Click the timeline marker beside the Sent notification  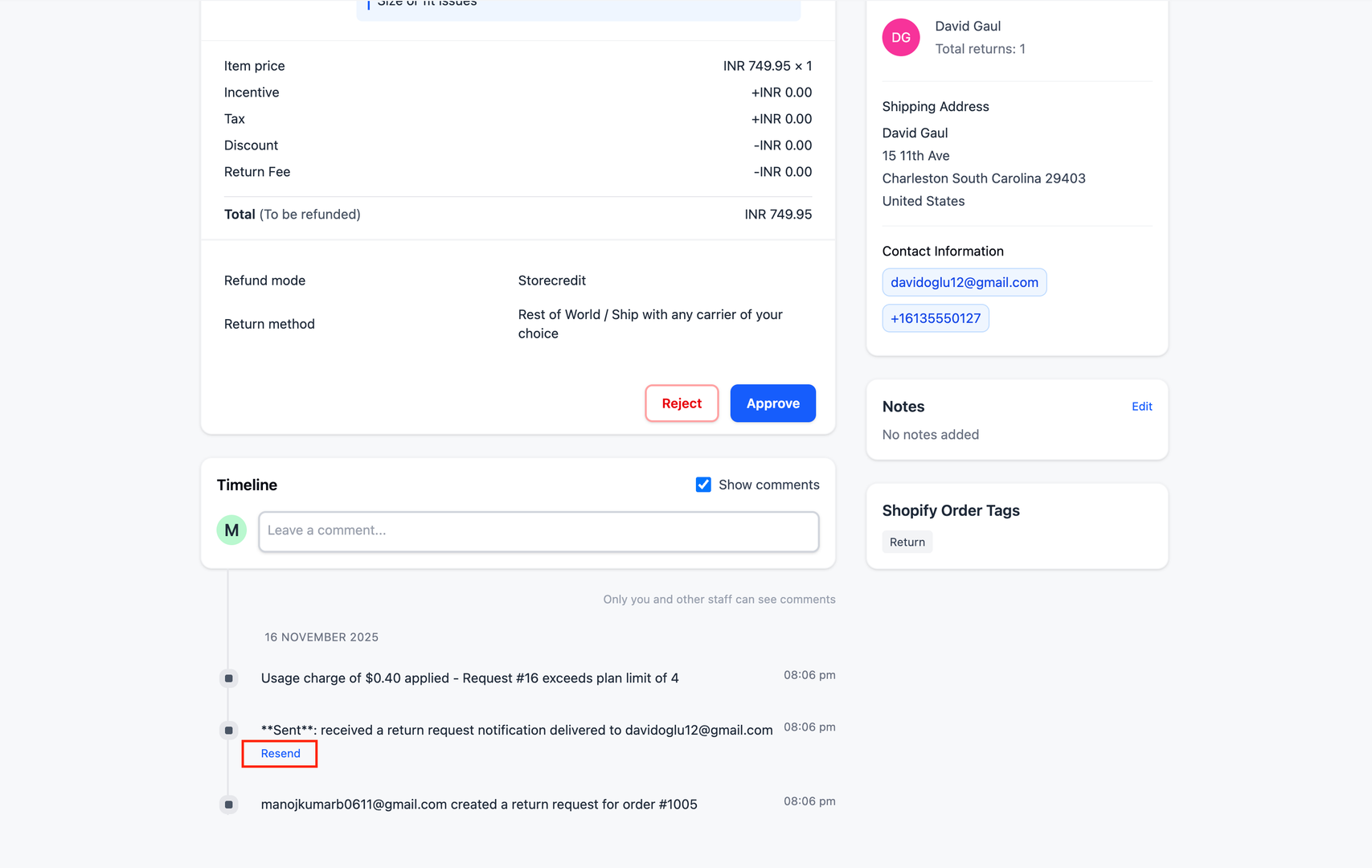[x=228, y=730]
